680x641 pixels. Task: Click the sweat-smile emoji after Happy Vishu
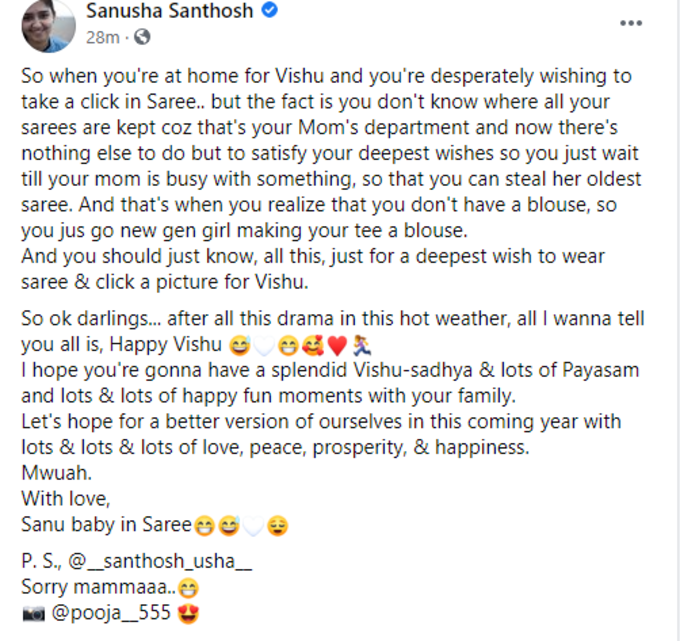(x=240, y=346)
